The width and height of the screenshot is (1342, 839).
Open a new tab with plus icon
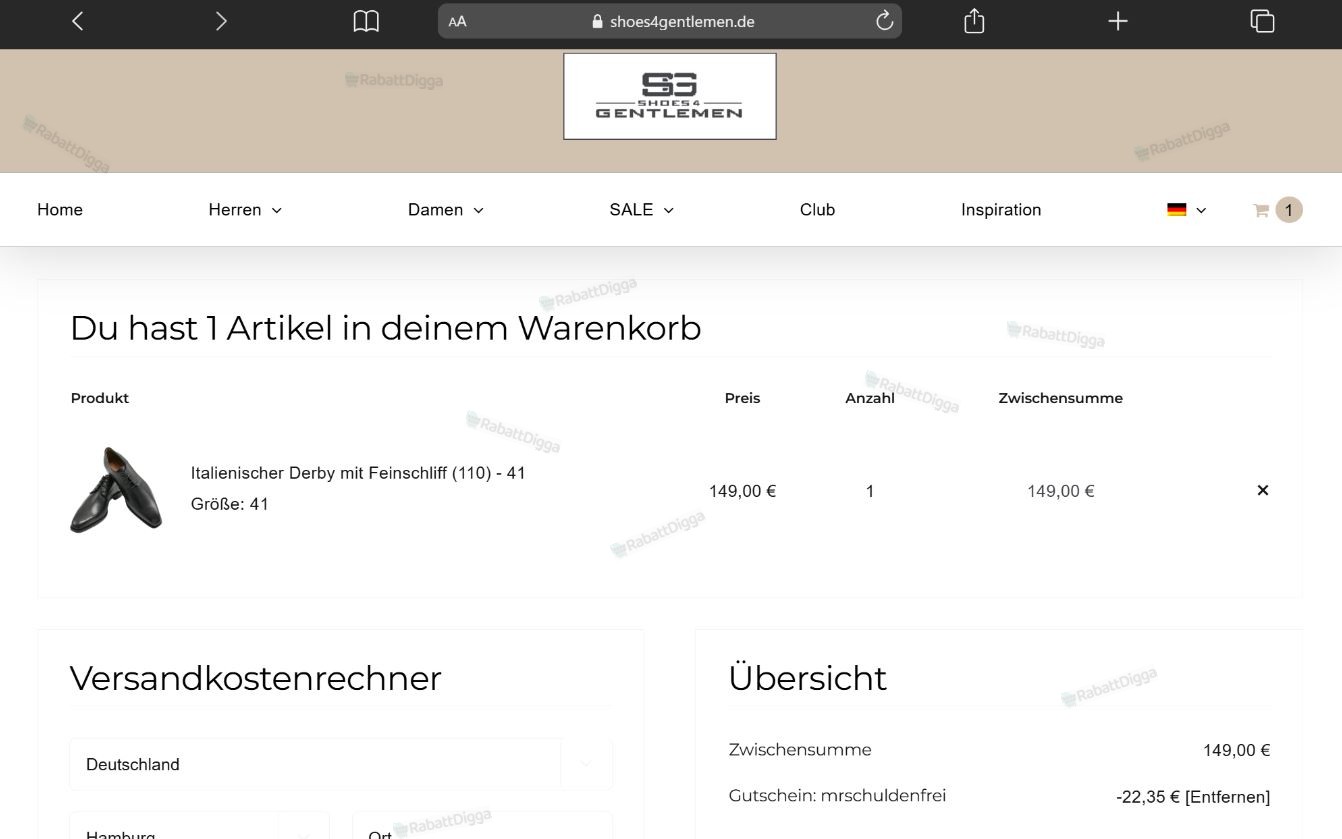tap(1118, 21)
